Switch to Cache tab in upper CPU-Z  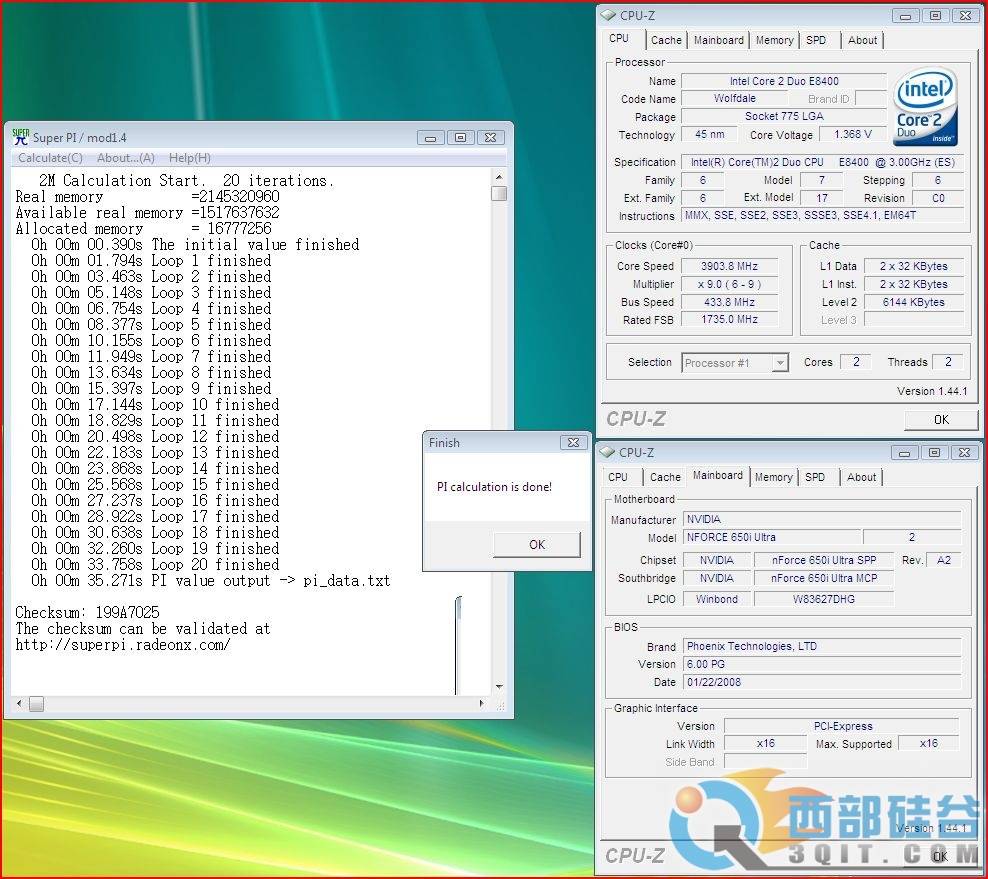666,40
